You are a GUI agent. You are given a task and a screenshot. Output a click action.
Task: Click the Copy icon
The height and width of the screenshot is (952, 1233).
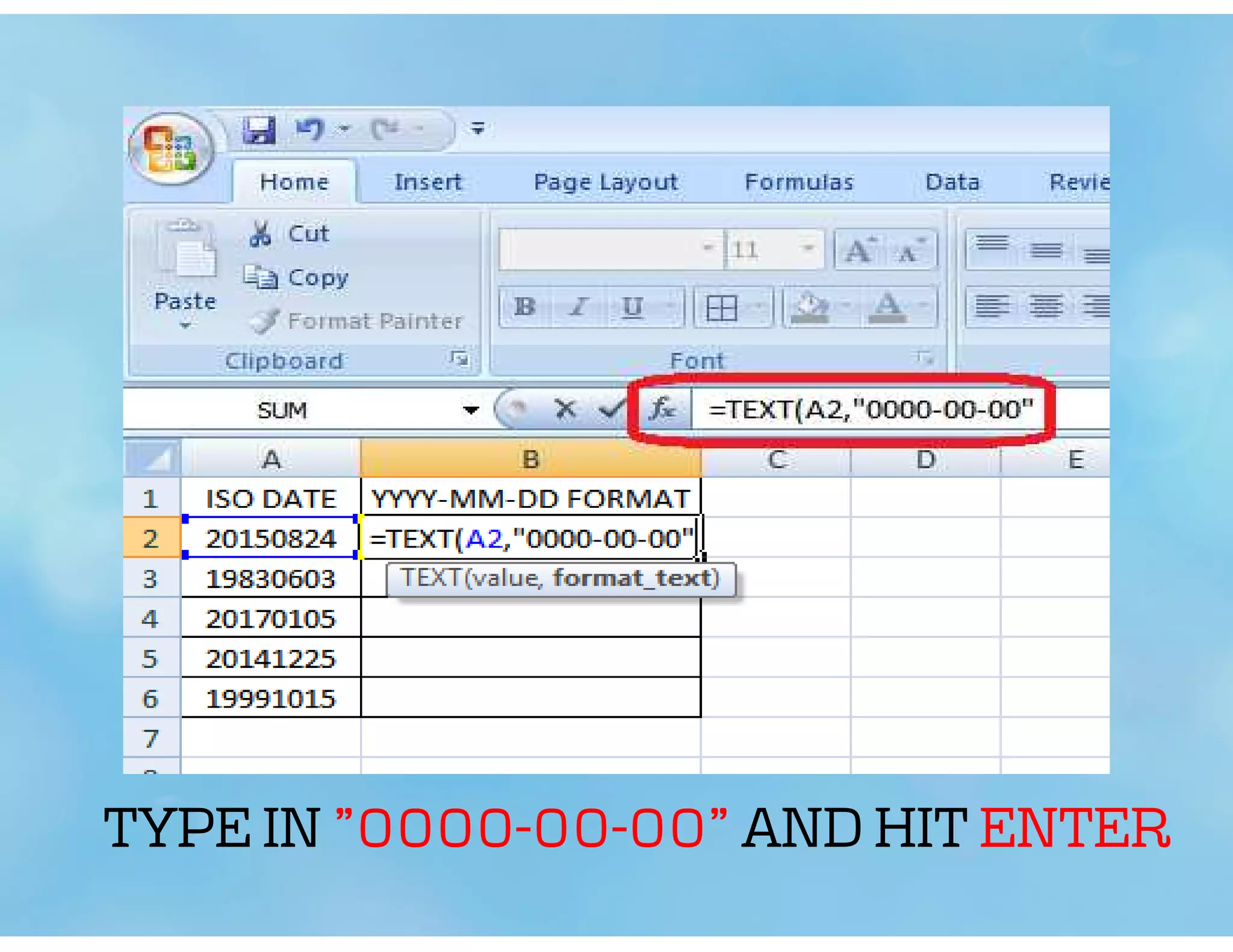pos(260,277)
